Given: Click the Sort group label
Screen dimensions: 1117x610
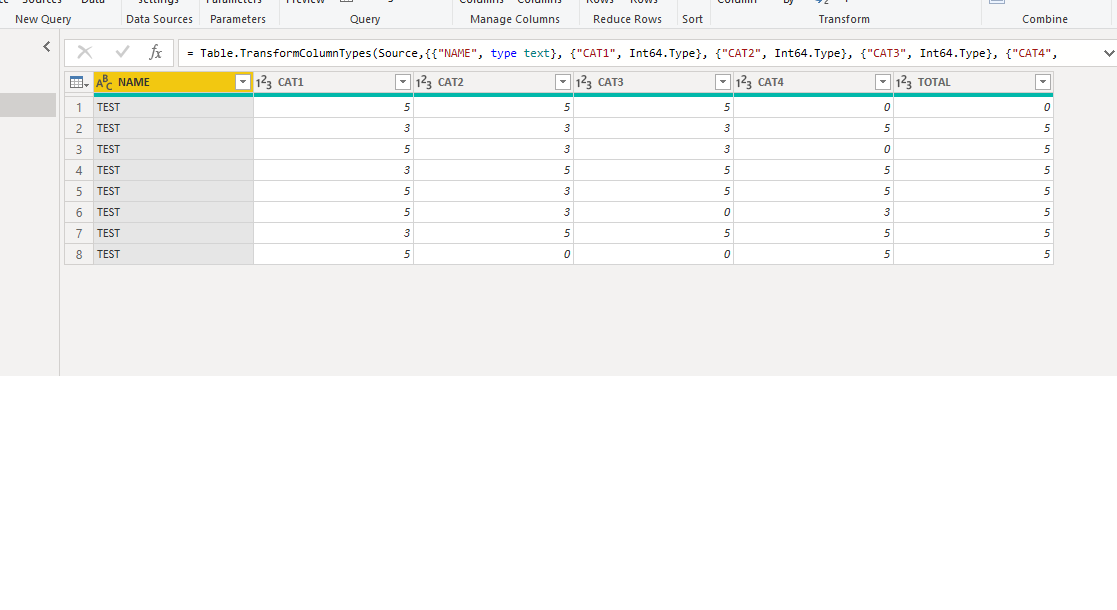Looking at the screenshot, I should click(692, 19).
